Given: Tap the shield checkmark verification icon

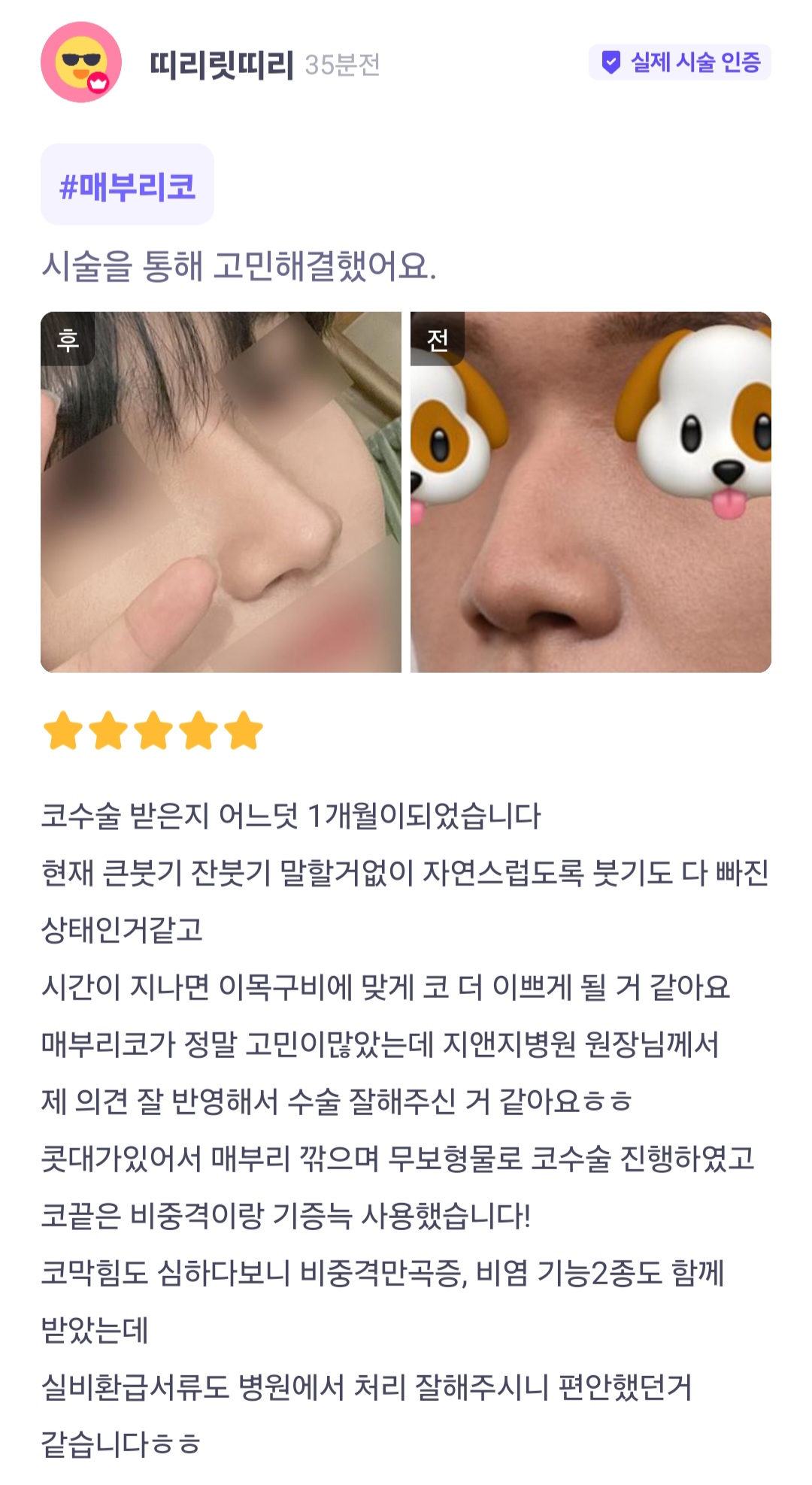Looking at the screenshot, I should coord(611,62).
